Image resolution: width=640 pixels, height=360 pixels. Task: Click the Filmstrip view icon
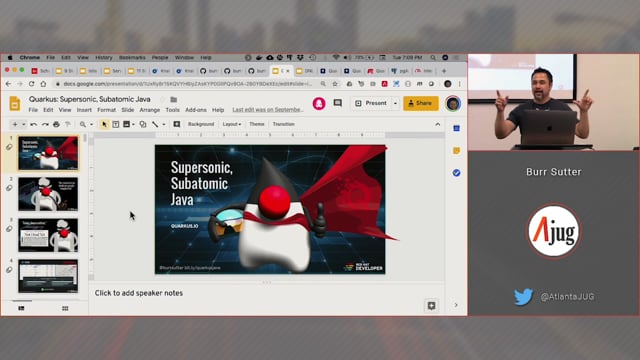21,309
